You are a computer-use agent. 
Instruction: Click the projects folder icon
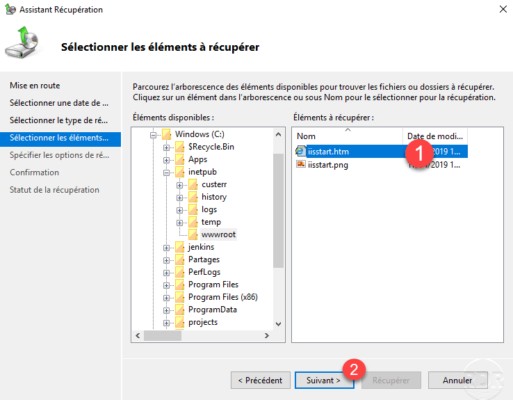180,322
